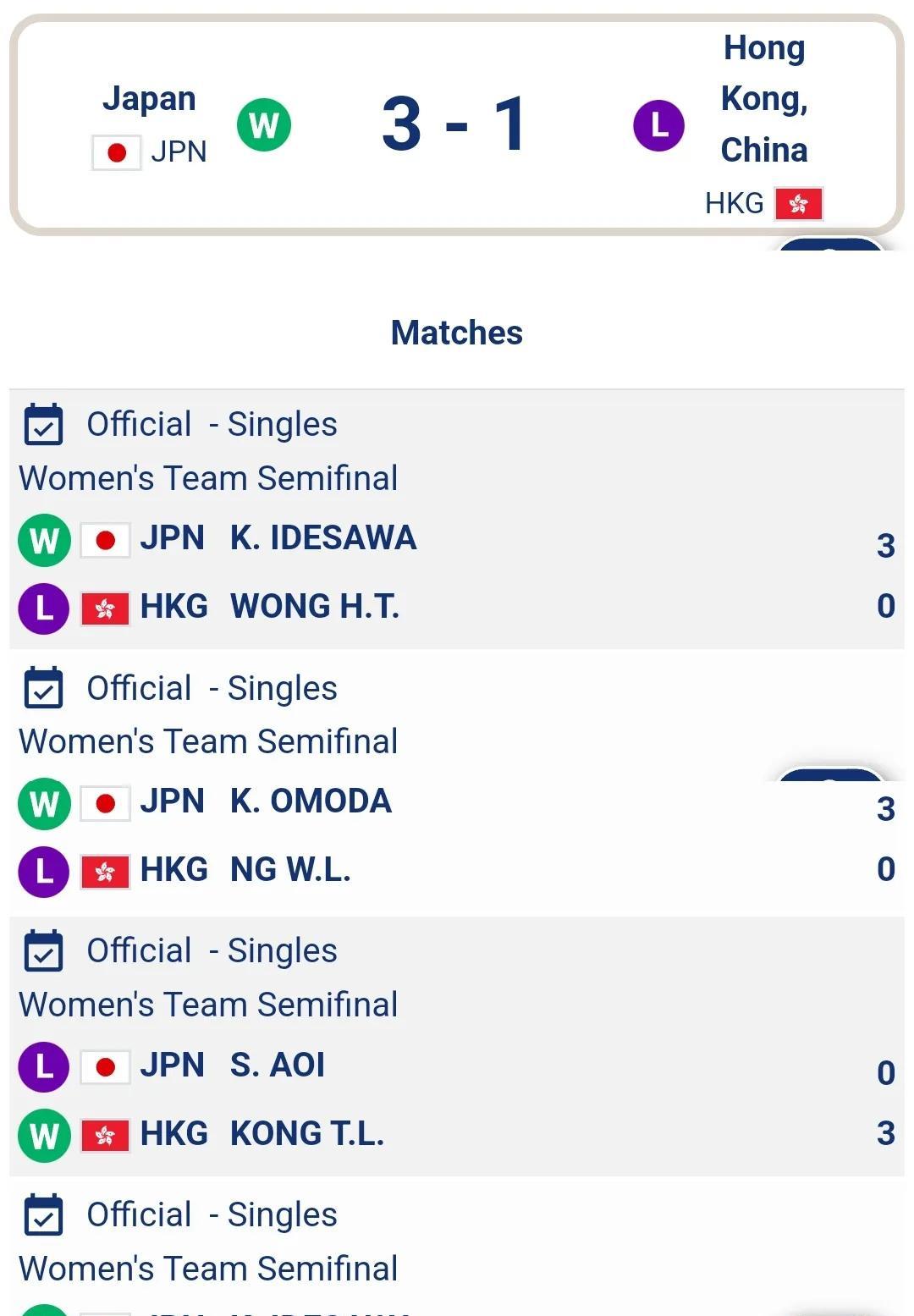Screen dimensions: 914x1316
Task: Click the Japan flag under the Japan team name
Action: 117,152
